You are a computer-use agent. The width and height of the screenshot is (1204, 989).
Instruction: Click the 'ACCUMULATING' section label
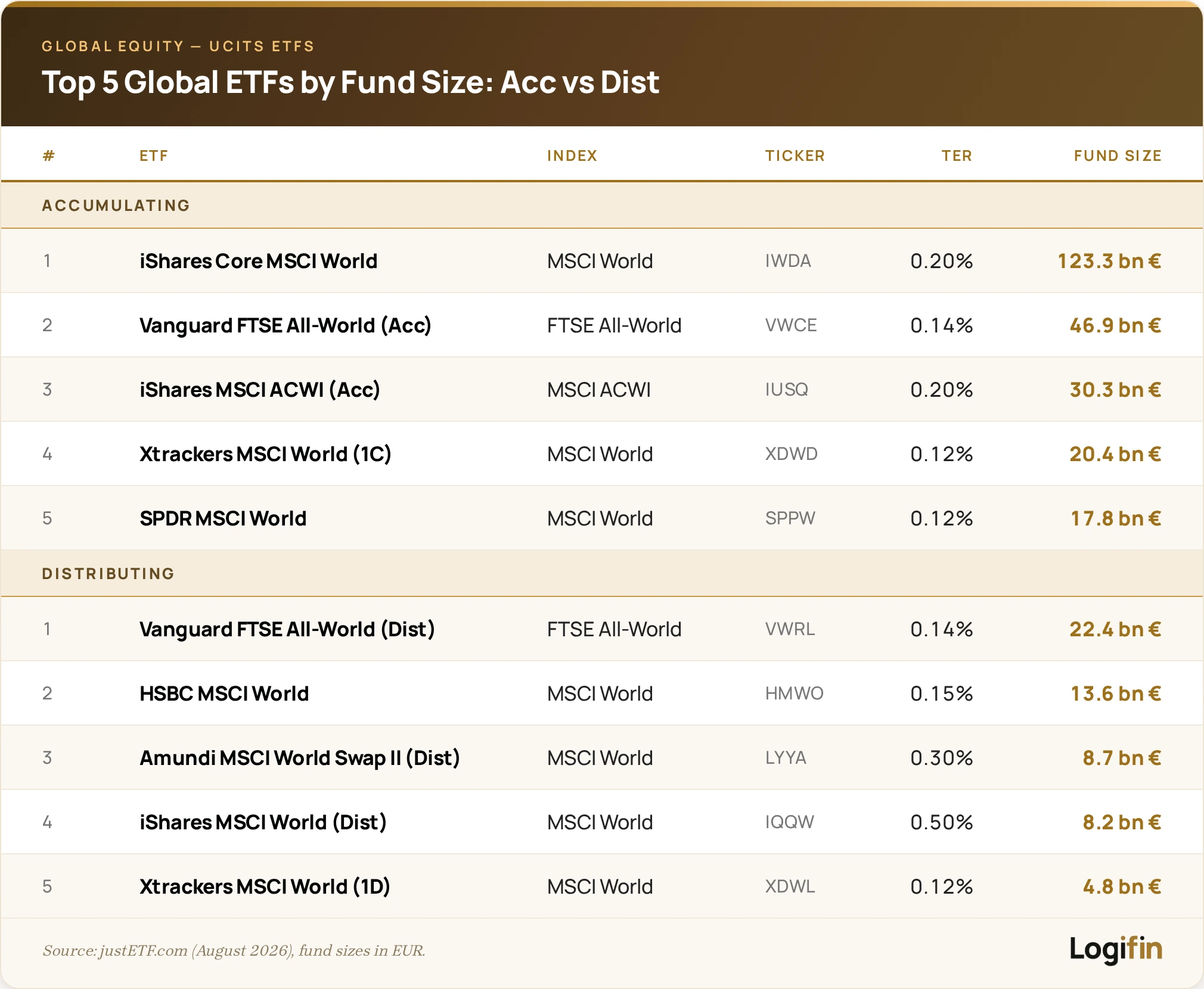click(x=116, y=206)
